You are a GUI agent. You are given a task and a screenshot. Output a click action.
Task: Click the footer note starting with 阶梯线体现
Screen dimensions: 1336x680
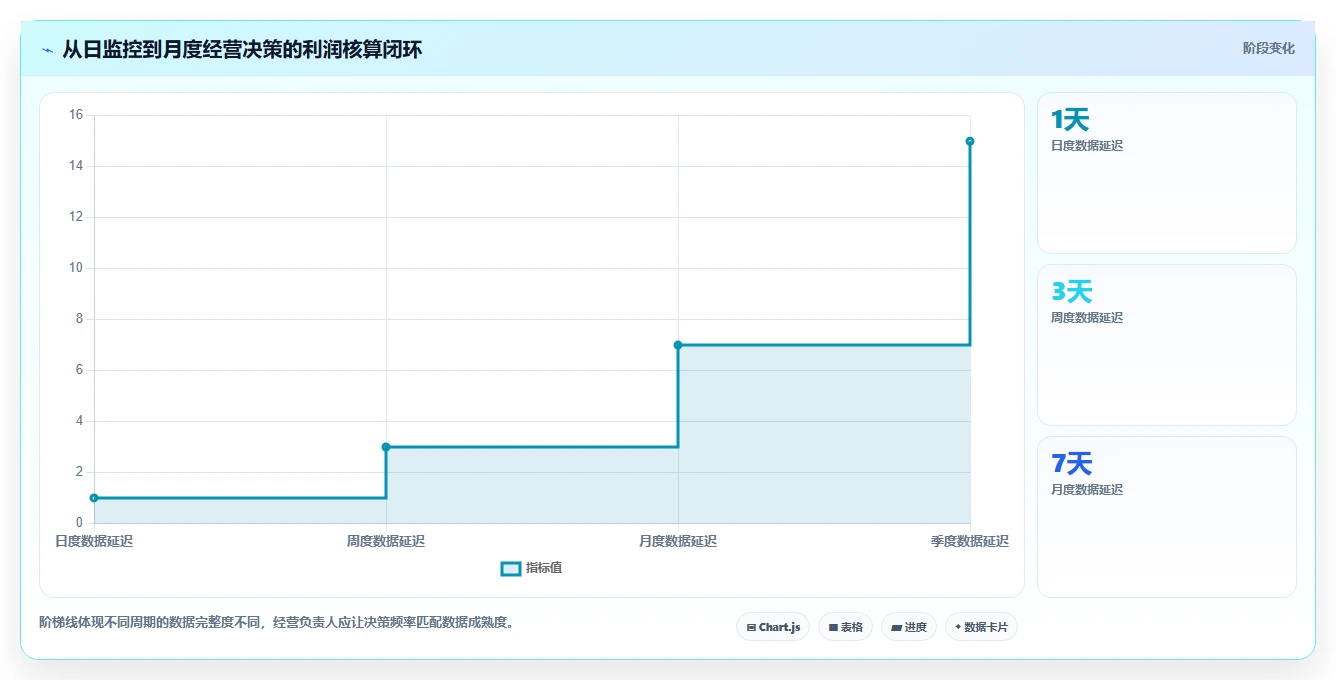276,622
